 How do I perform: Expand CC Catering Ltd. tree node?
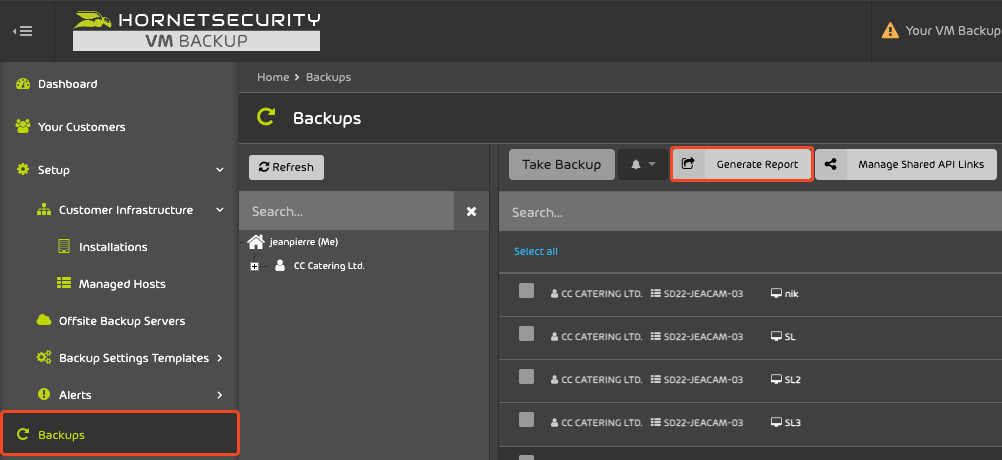[254, 266]
